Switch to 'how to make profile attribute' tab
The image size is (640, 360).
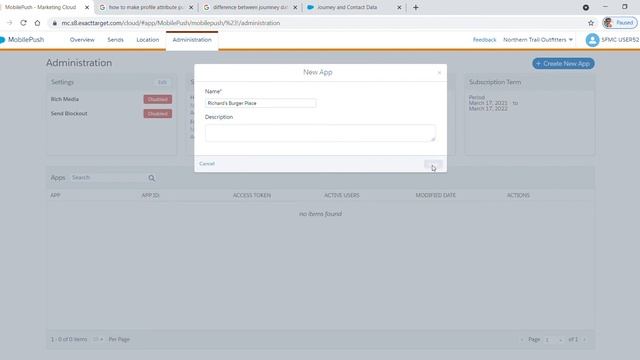(x=146, y=7)
